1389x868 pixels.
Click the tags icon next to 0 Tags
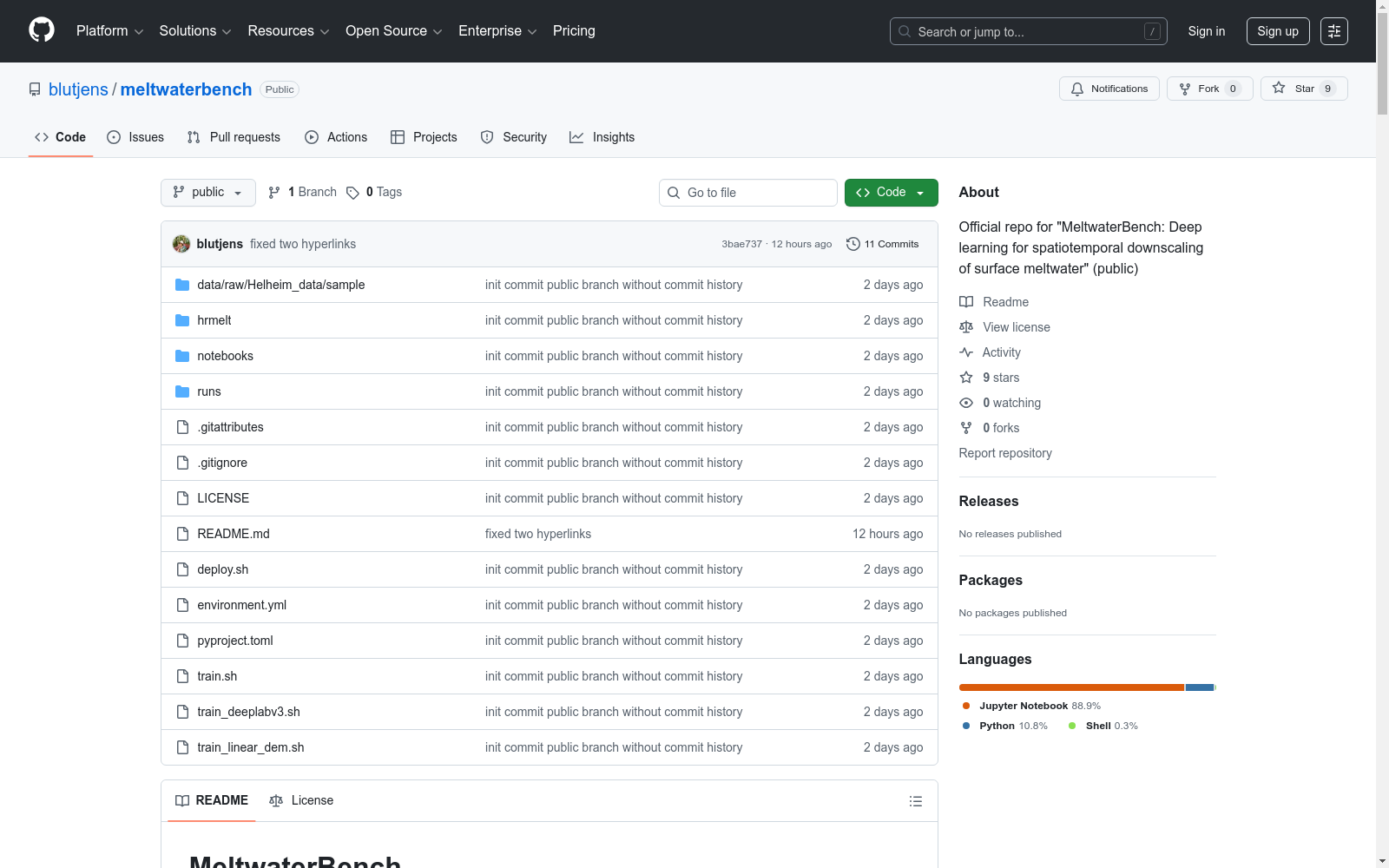tap(352, 193)
